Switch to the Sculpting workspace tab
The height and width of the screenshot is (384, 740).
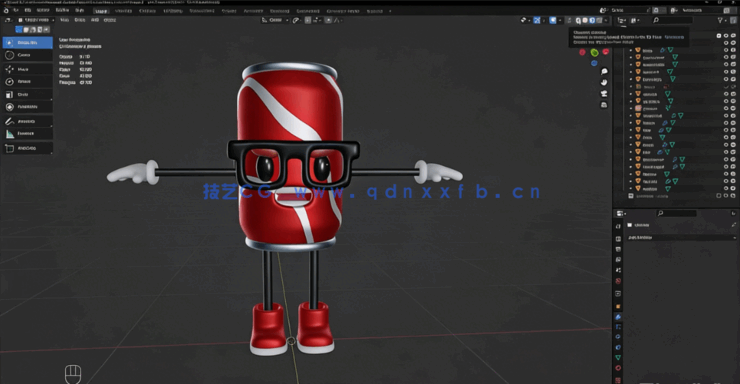click(x=147, y=11)
